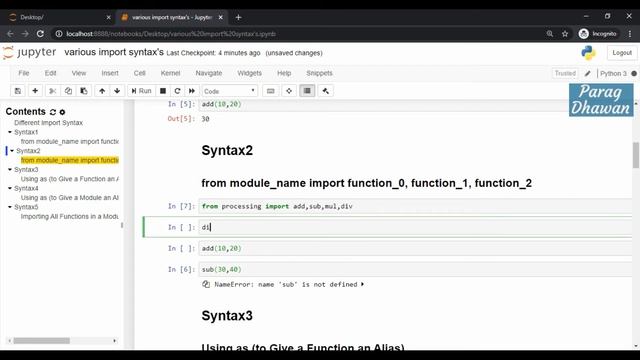Collapse the Syntax3 tree entry
This screenshot has height=360, width=640.
pos(10,169)
